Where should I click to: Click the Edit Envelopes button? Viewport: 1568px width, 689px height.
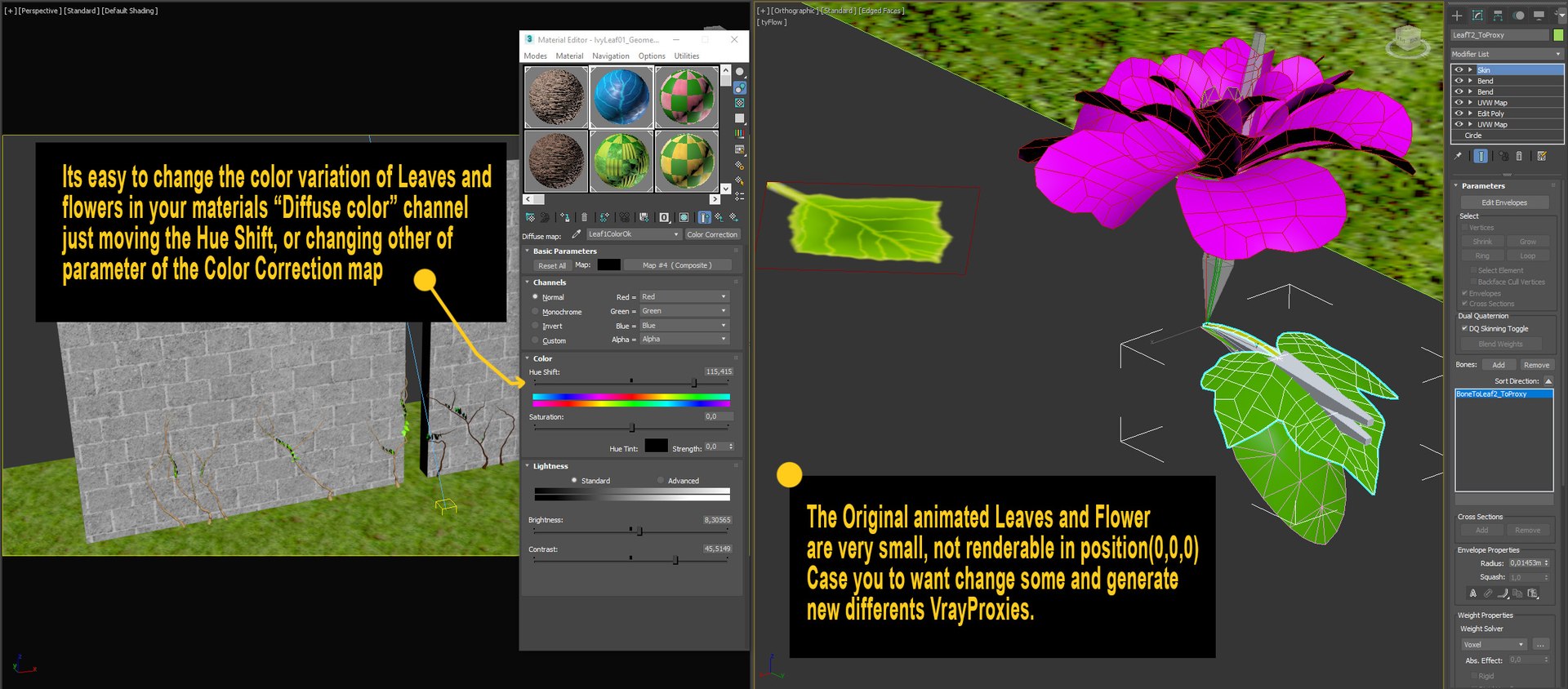(1504, 202)
